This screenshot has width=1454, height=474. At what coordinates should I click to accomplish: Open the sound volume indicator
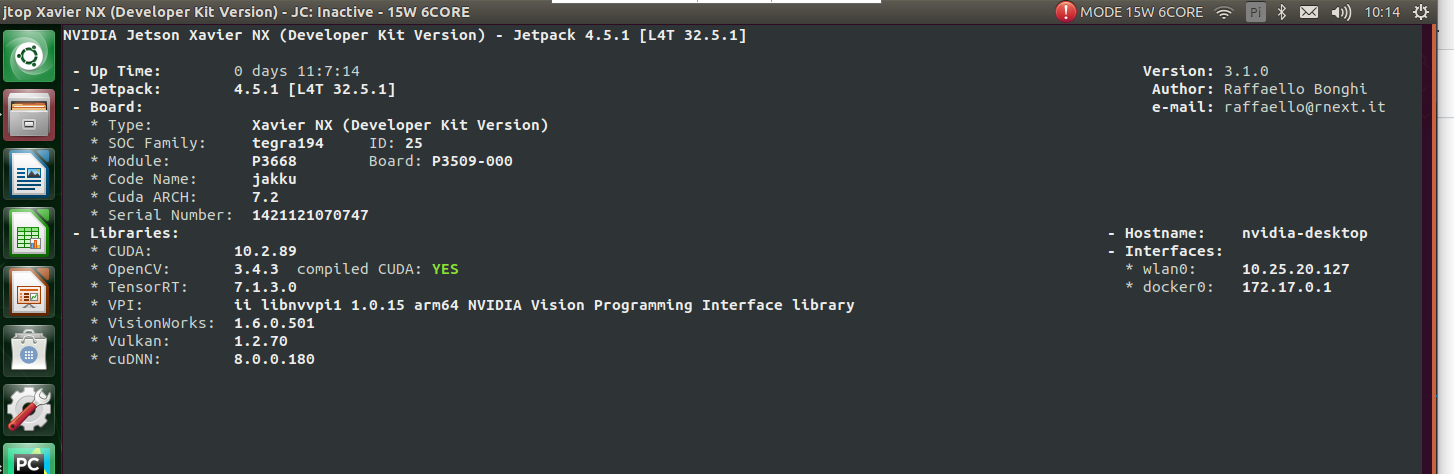coord(1341,12)
